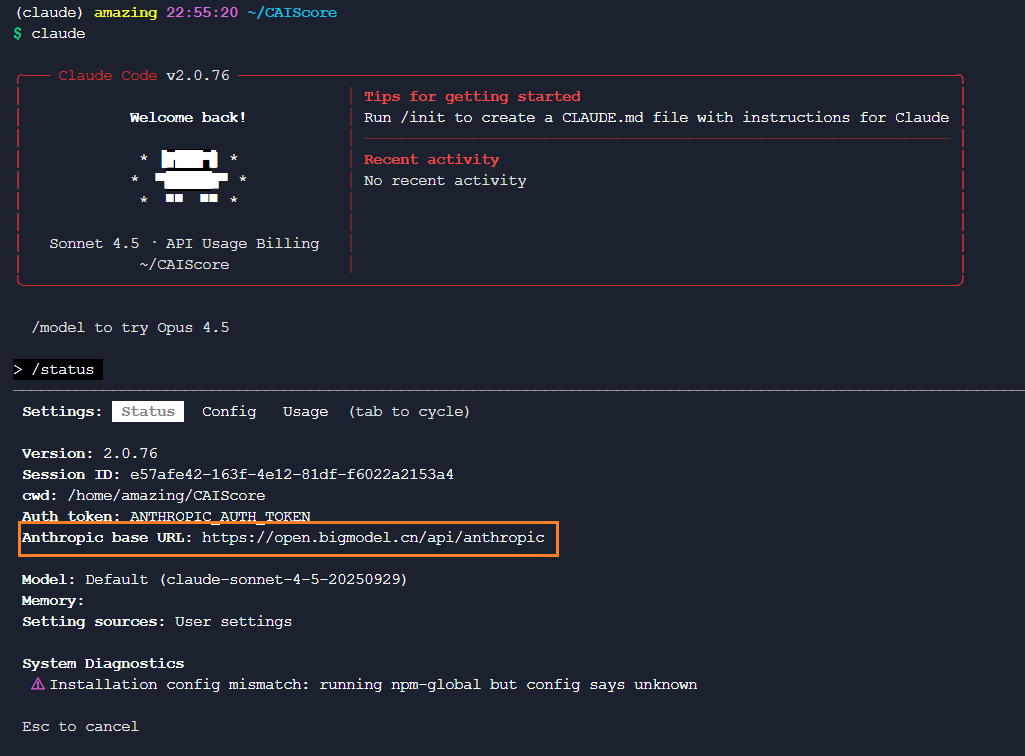
Task: Click the System Diagnostics heading
Action: [103, 663]
